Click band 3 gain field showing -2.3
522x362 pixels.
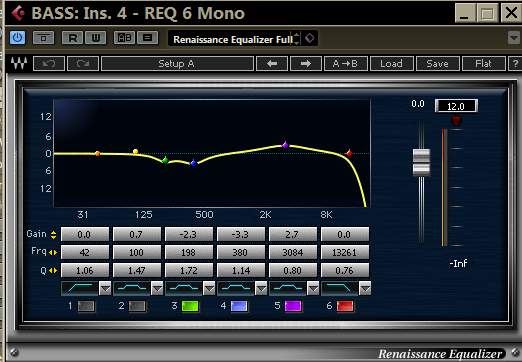click(189, 234)
